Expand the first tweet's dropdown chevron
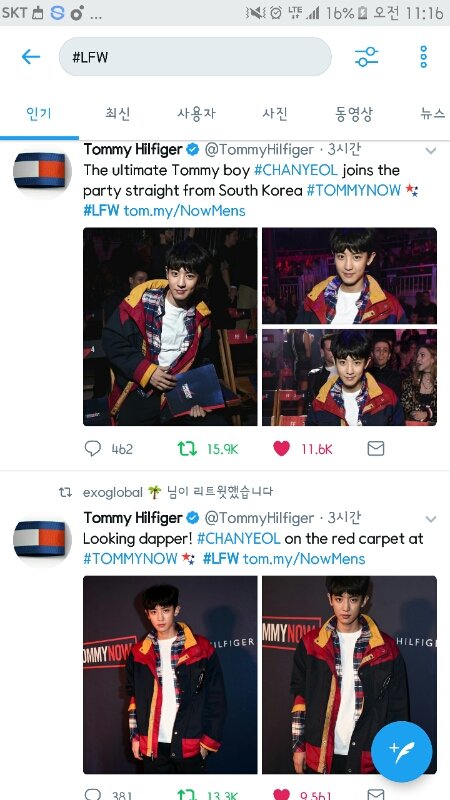This screenshot has height=800, width=450. 431,151
